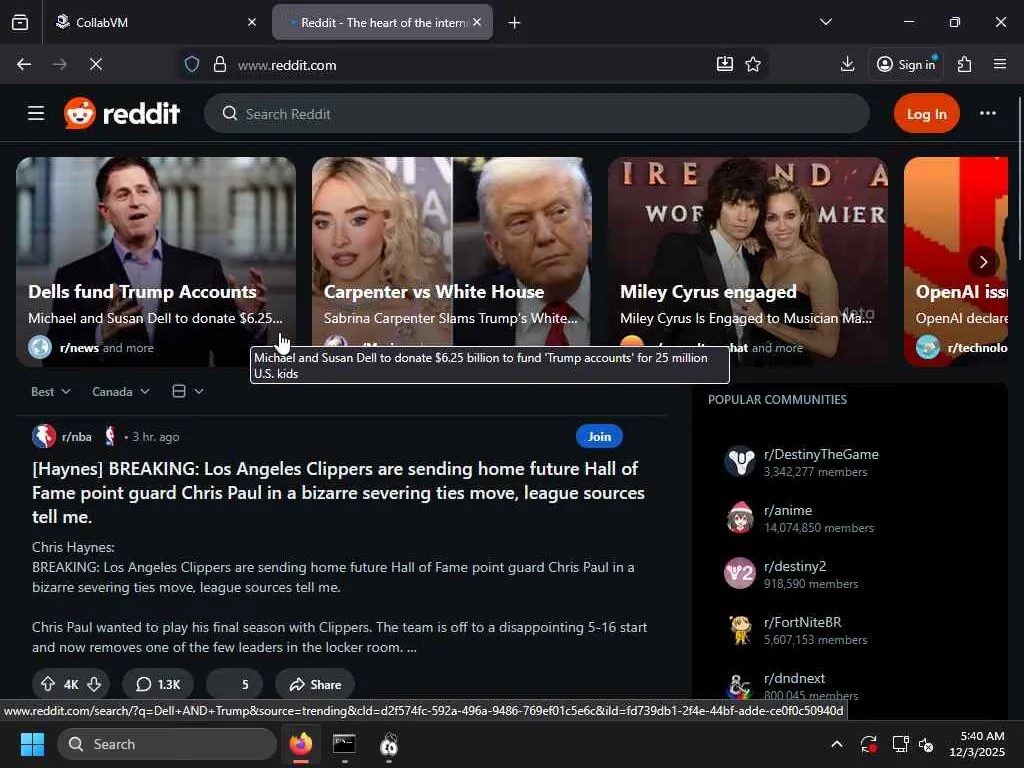Open the taskbar clock and date
The width and height of the screenshot is (1024, 768).
pos(977,744)
